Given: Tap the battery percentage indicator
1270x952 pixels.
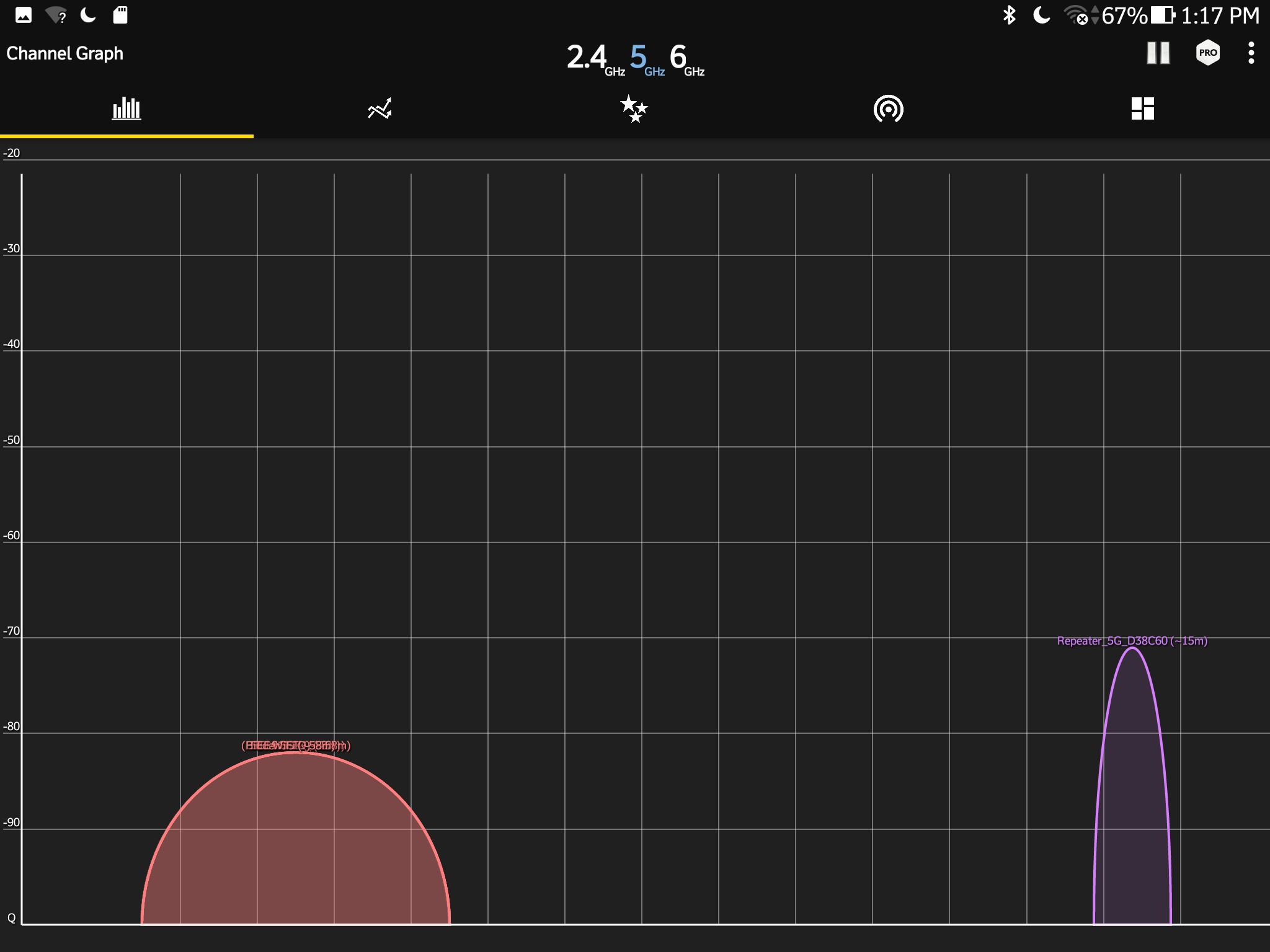Looking at the screenshot, I should pos(1124,15).
